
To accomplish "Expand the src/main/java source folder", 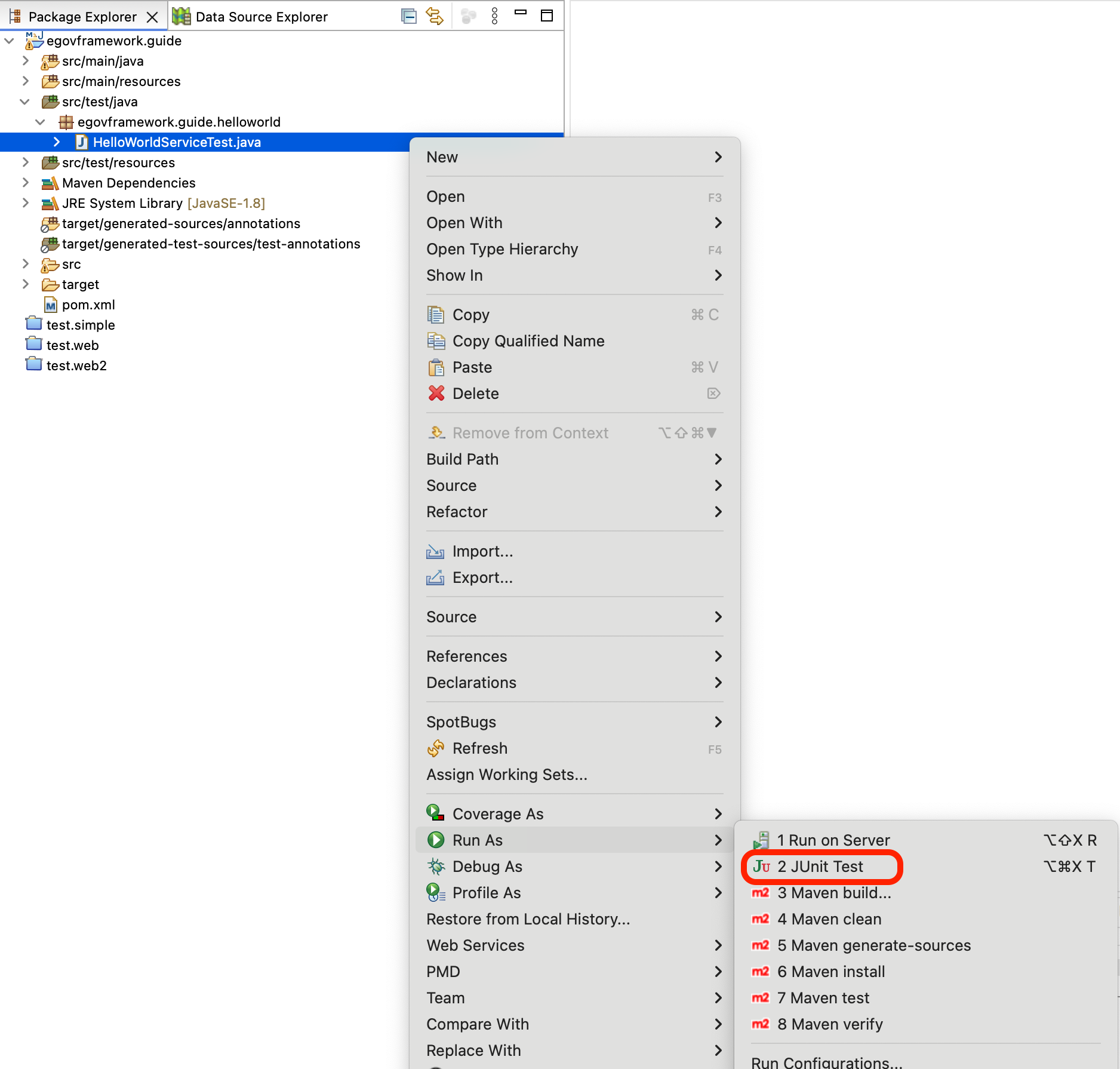I will pos(25,61).
